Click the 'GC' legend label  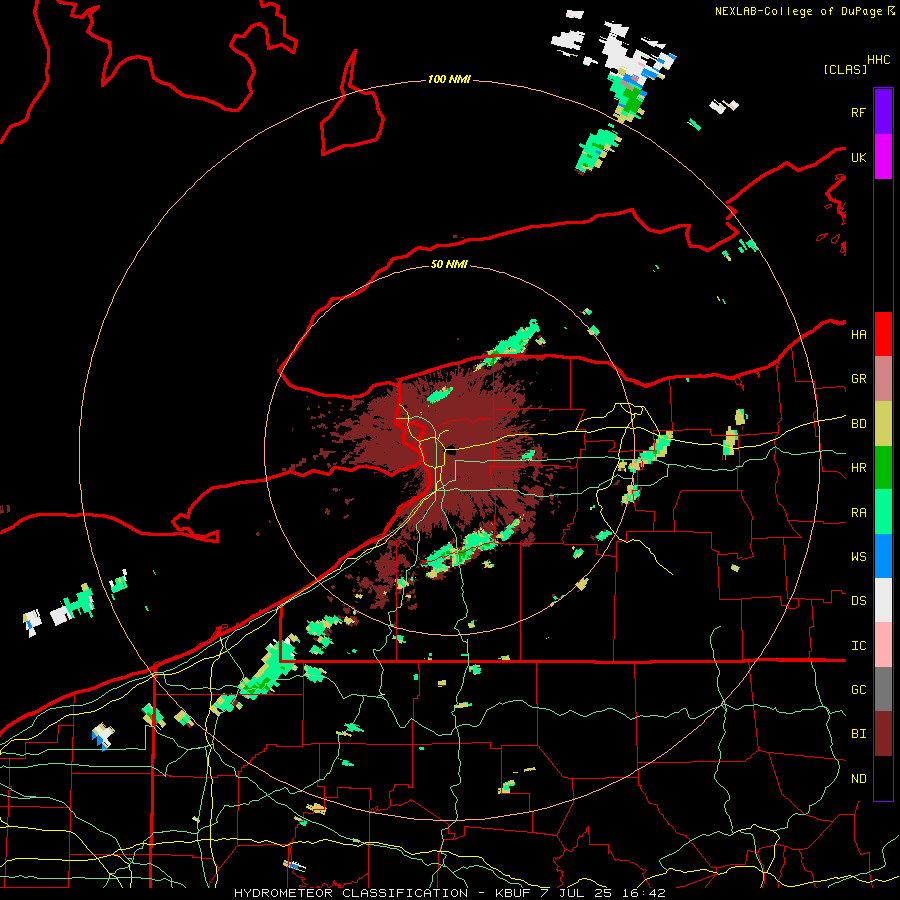[x=858, y=690]
